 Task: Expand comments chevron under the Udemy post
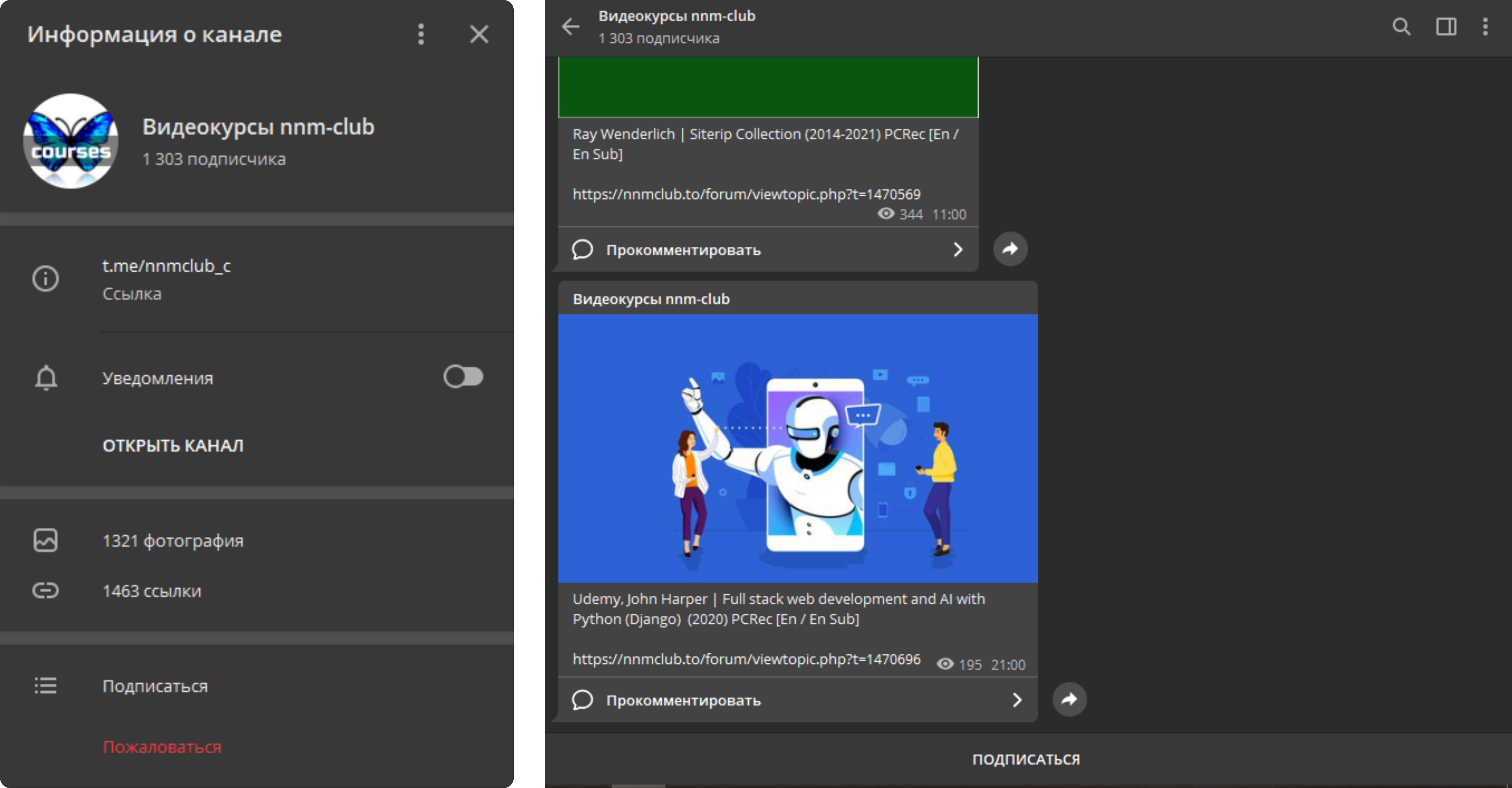[1017, 700]
